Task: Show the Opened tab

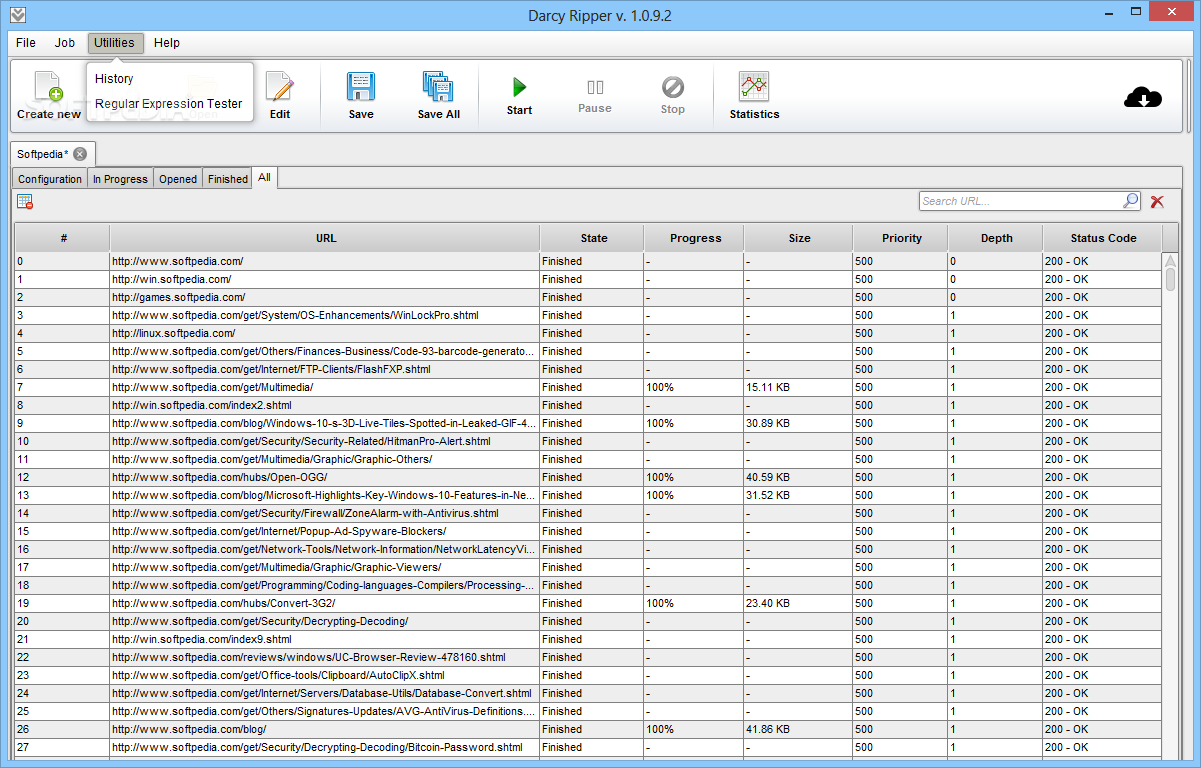Action: click(178, 179)
